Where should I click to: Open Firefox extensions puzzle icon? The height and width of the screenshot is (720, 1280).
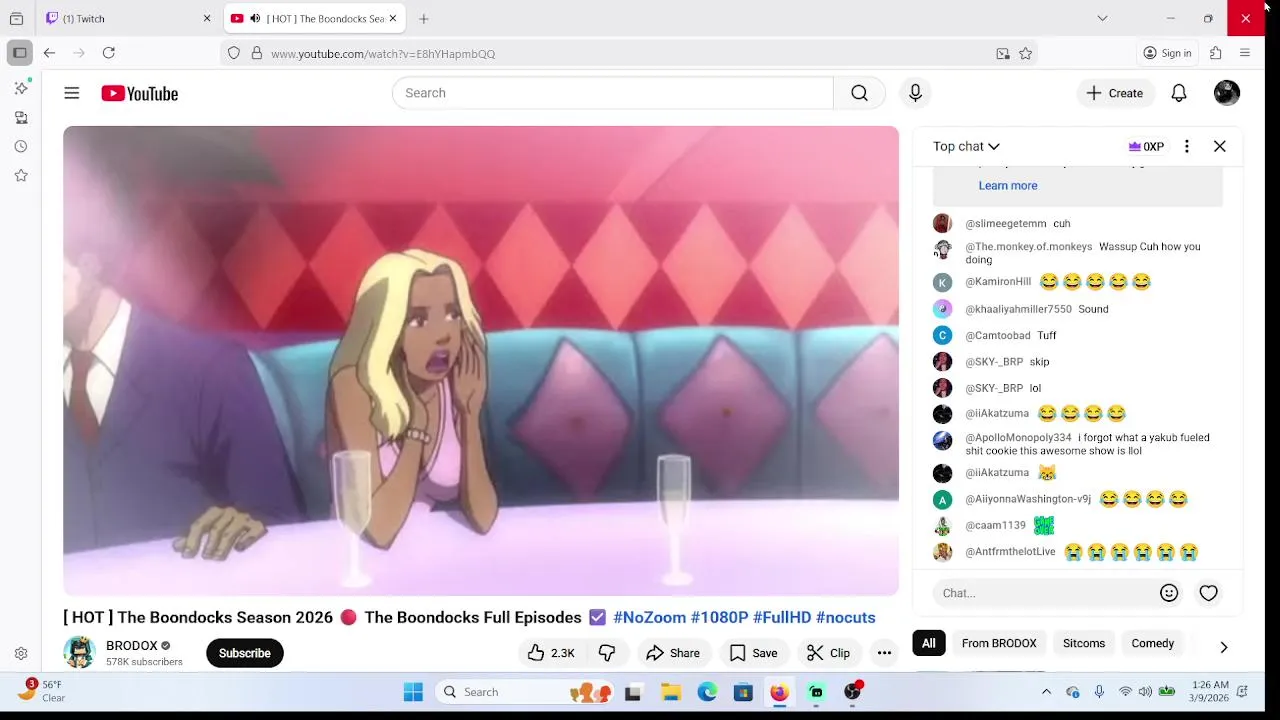click(1216, 53)
